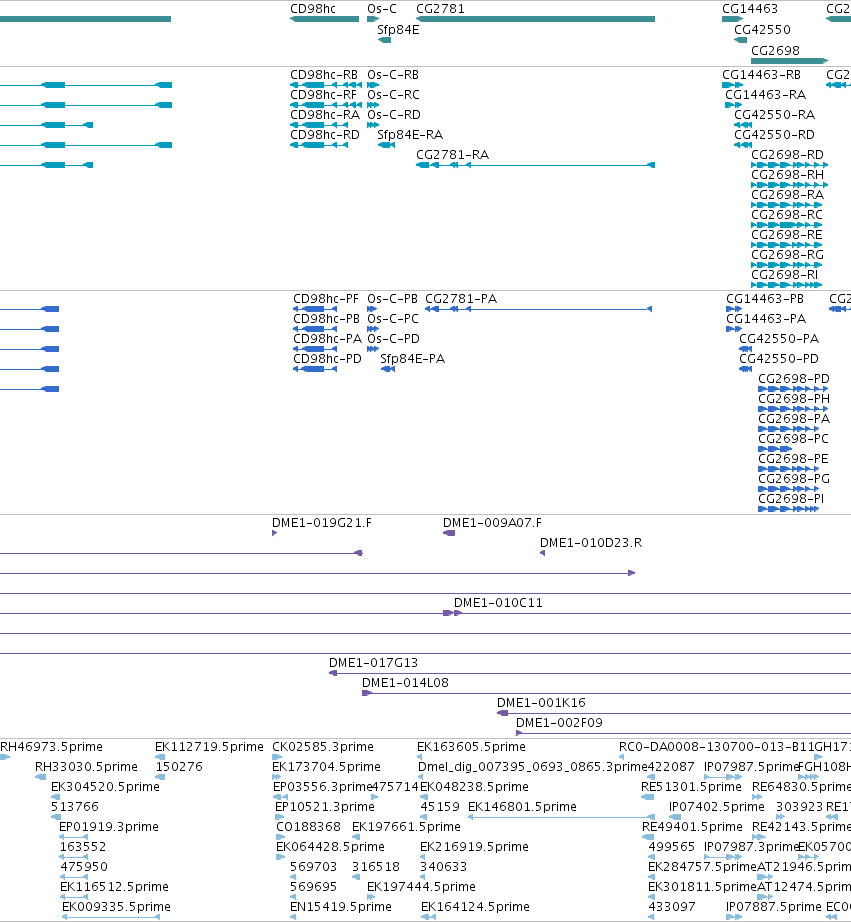Click transcript Os-C-RD
851x922 pixels.
point(393,115)
